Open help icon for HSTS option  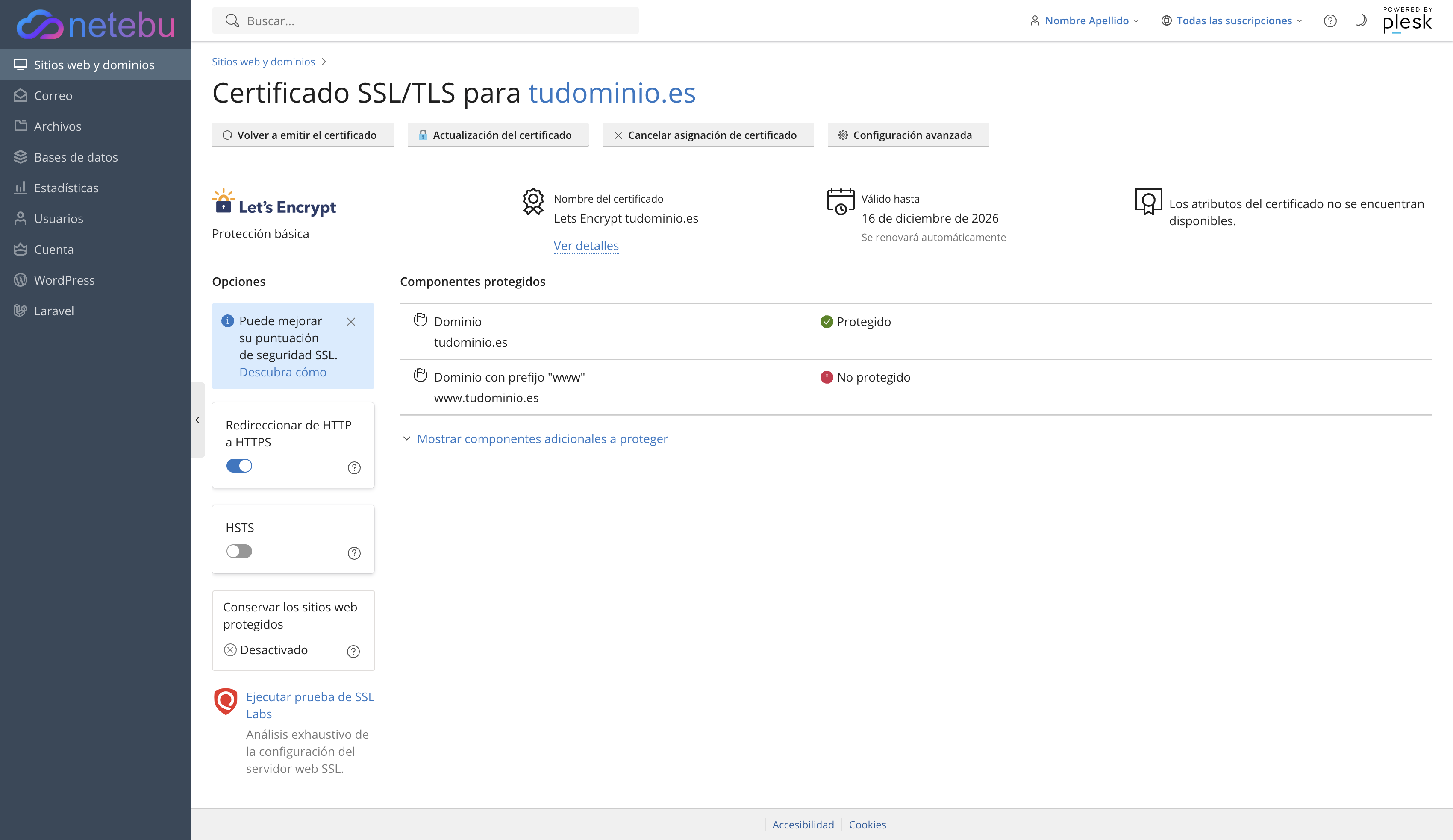tap(354, 553)
